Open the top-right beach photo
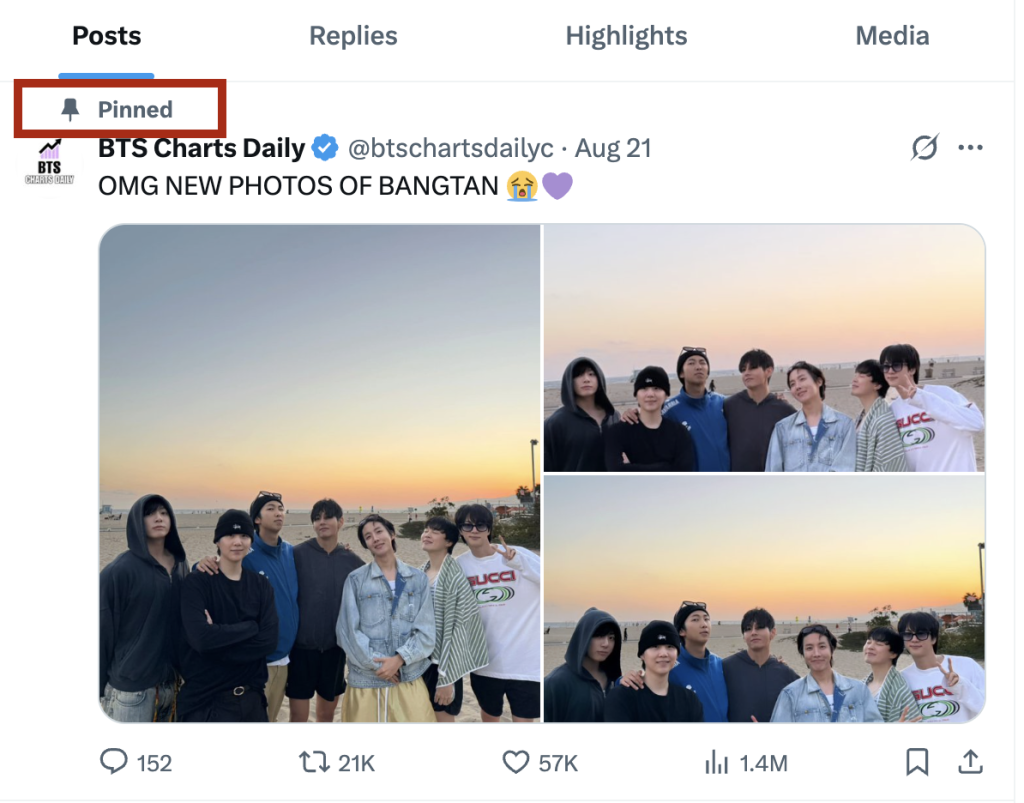 click(764, 347)
